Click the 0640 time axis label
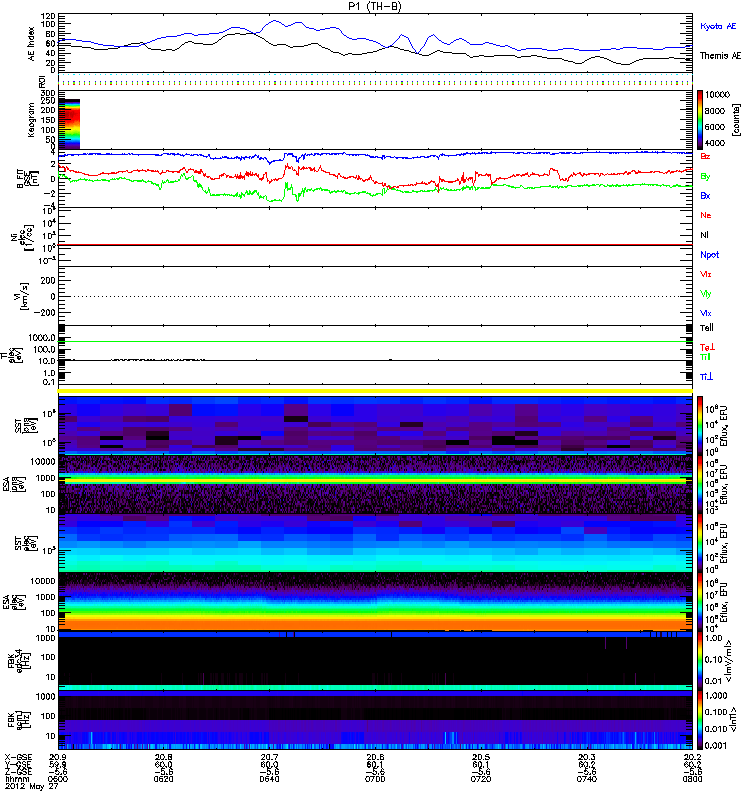 pos(269,779)
